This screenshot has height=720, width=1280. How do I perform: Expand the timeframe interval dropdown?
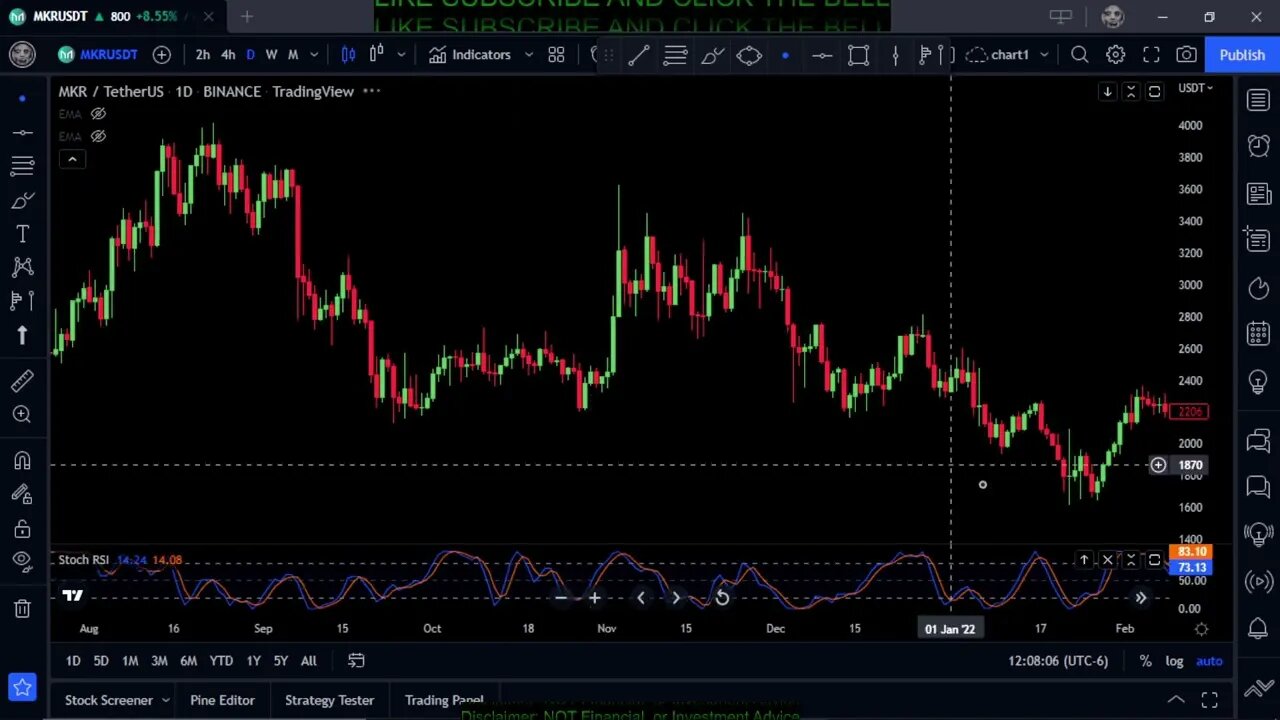click(x=314, y=54)
